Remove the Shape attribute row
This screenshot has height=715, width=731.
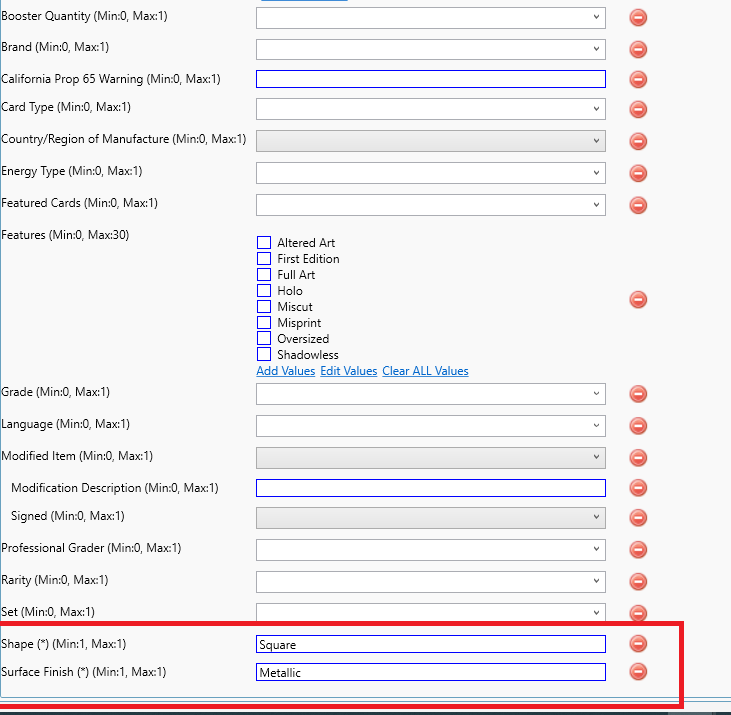(x=638, y=644)
